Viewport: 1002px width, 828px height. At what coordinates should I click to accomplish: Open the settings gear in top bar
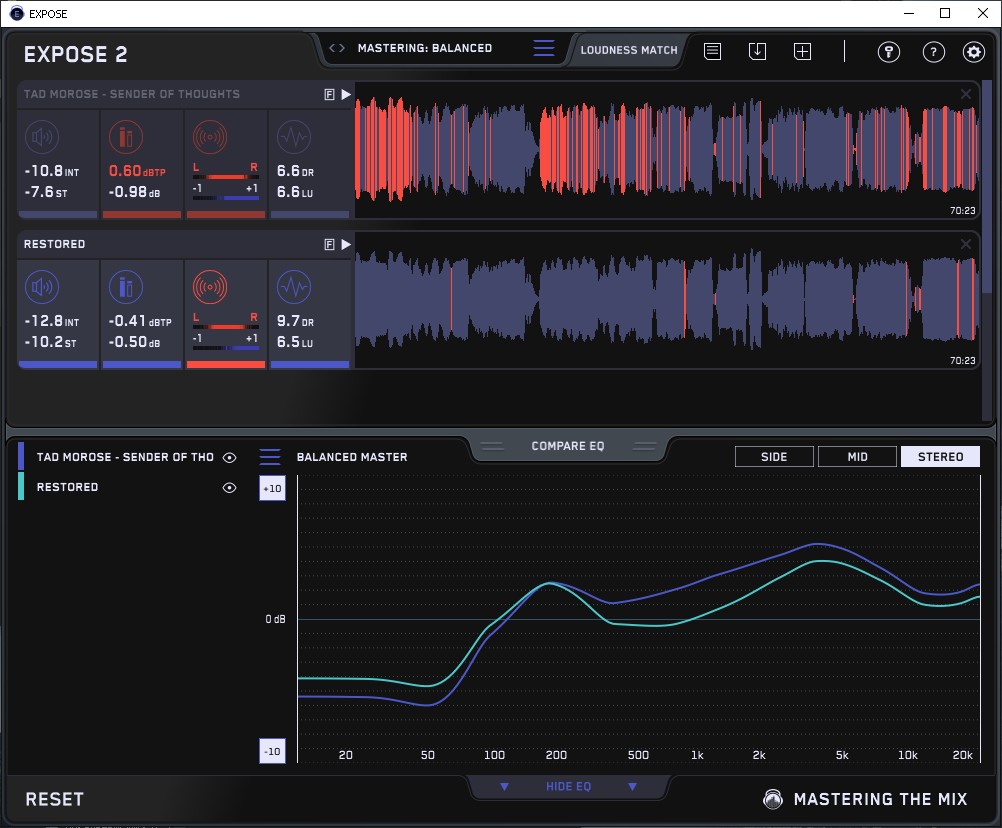[973, 52]
